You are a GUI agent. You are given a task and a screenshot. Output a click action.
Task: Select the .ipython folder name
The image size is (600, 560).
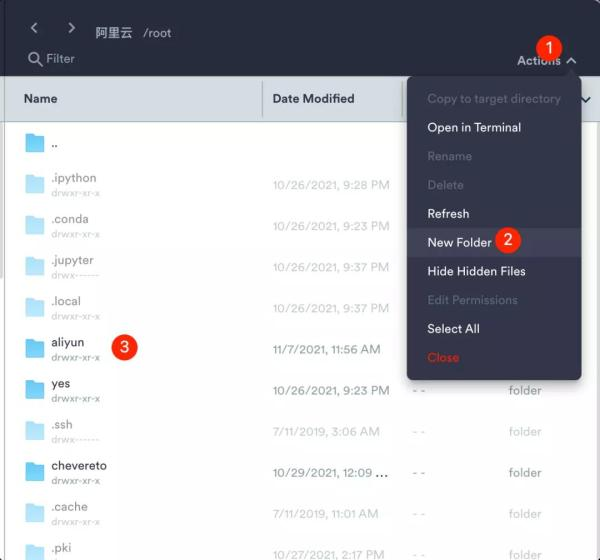pos(73,178)
